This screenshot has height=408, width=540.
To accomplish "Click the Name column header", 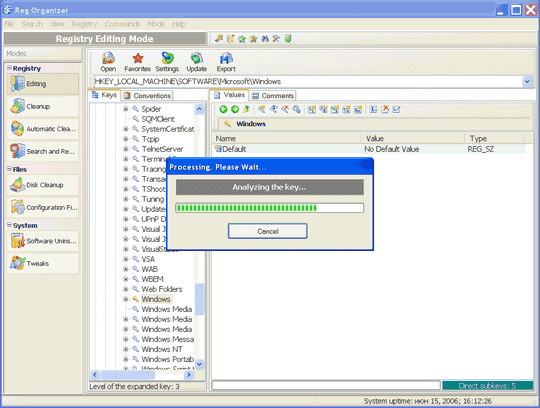I will (287, 138).
